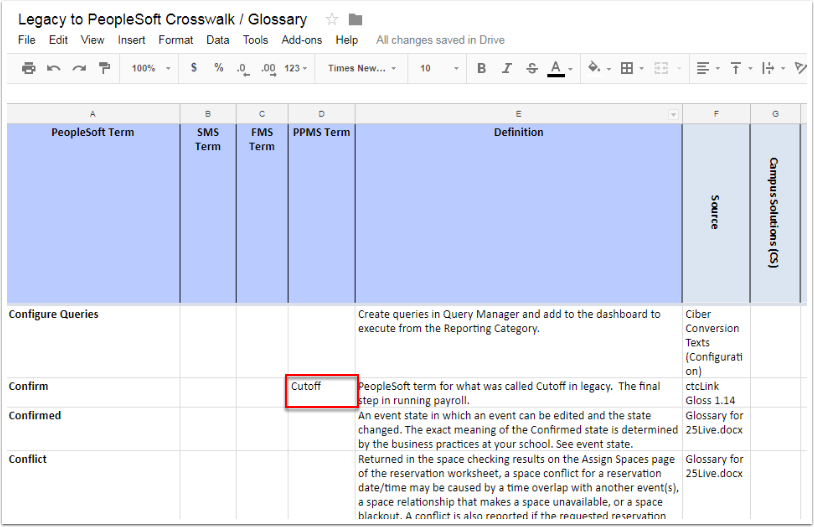The width and height of the screenshot is (814, 527).
Task: Select the Cutoff cell
Action: pyautogui.click(x=321, y=393)
